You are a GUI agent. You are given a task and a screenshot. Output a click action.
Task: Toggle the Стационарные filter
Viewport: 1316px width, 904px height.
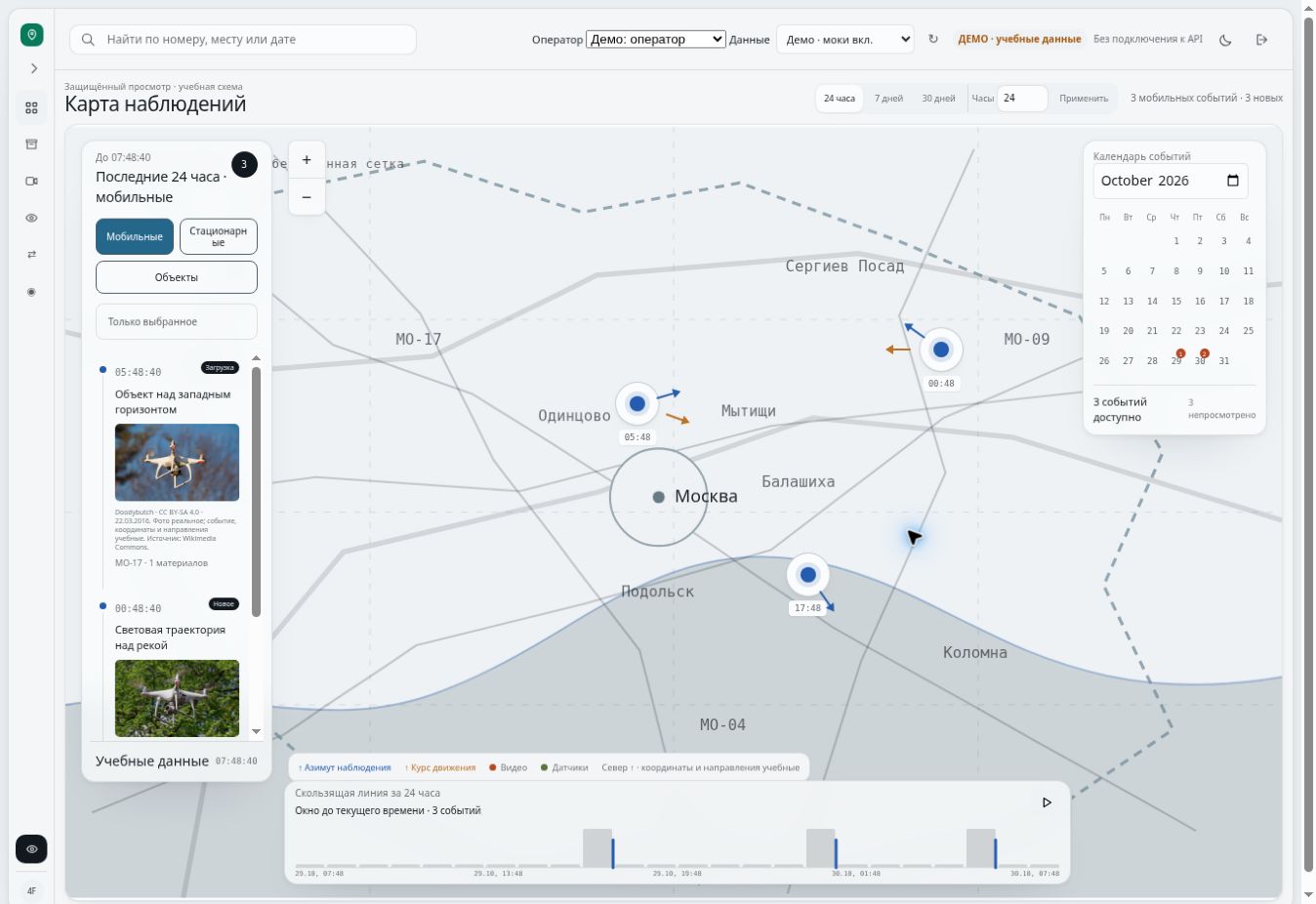click(219, 236)
